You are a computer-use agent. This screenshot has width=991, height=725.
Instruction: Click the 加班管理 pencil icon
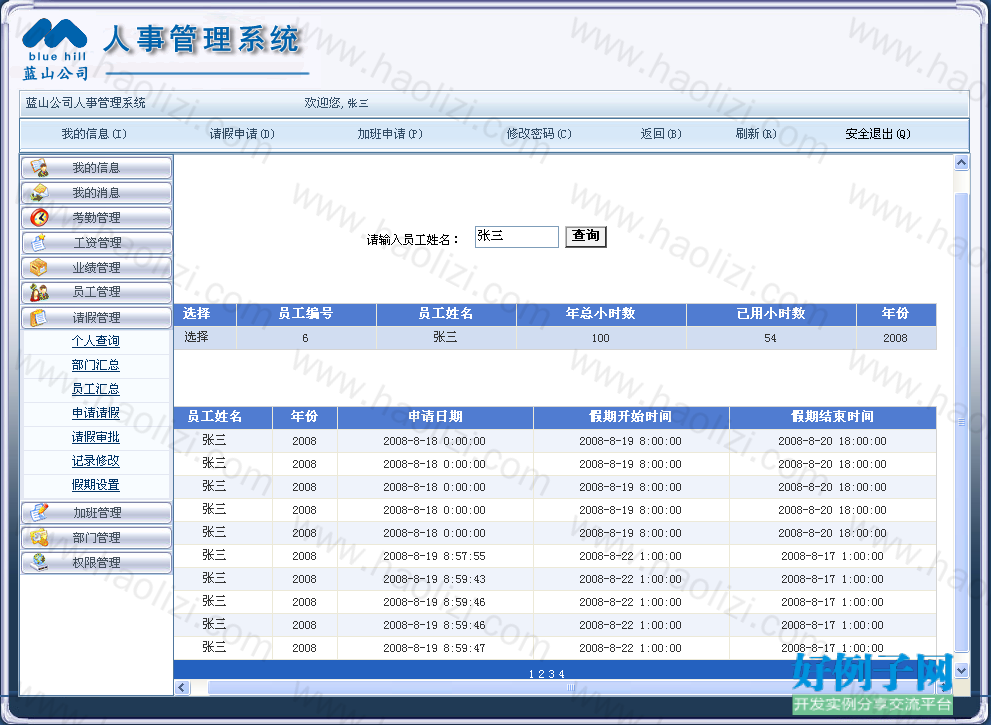(39, 512)
